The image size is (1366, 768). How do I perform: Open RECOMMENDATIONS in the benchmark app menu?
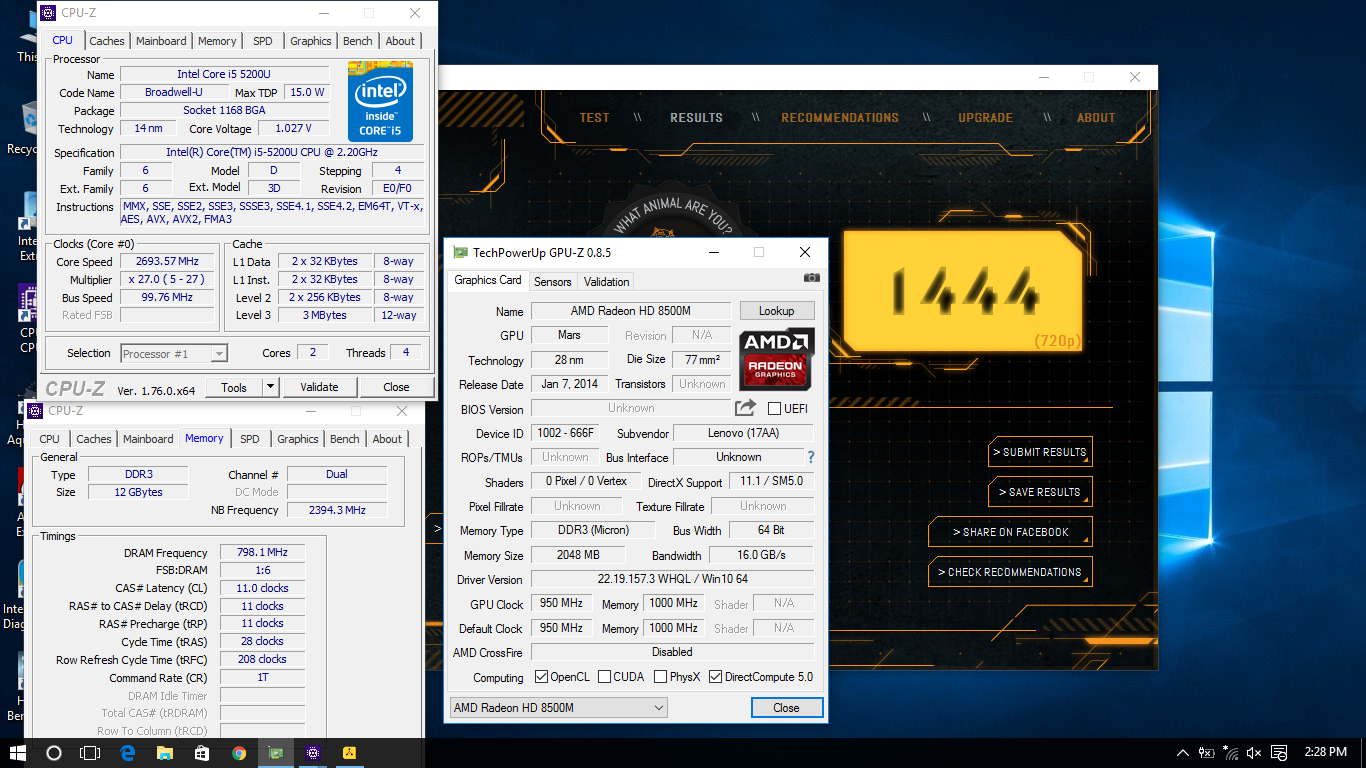click(840, 118)
